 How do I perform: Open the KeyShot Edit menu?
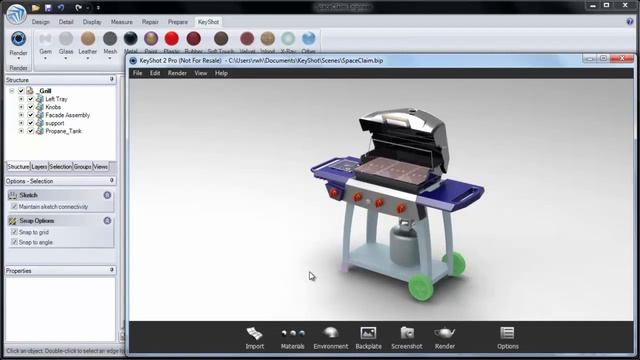(155, 73)
